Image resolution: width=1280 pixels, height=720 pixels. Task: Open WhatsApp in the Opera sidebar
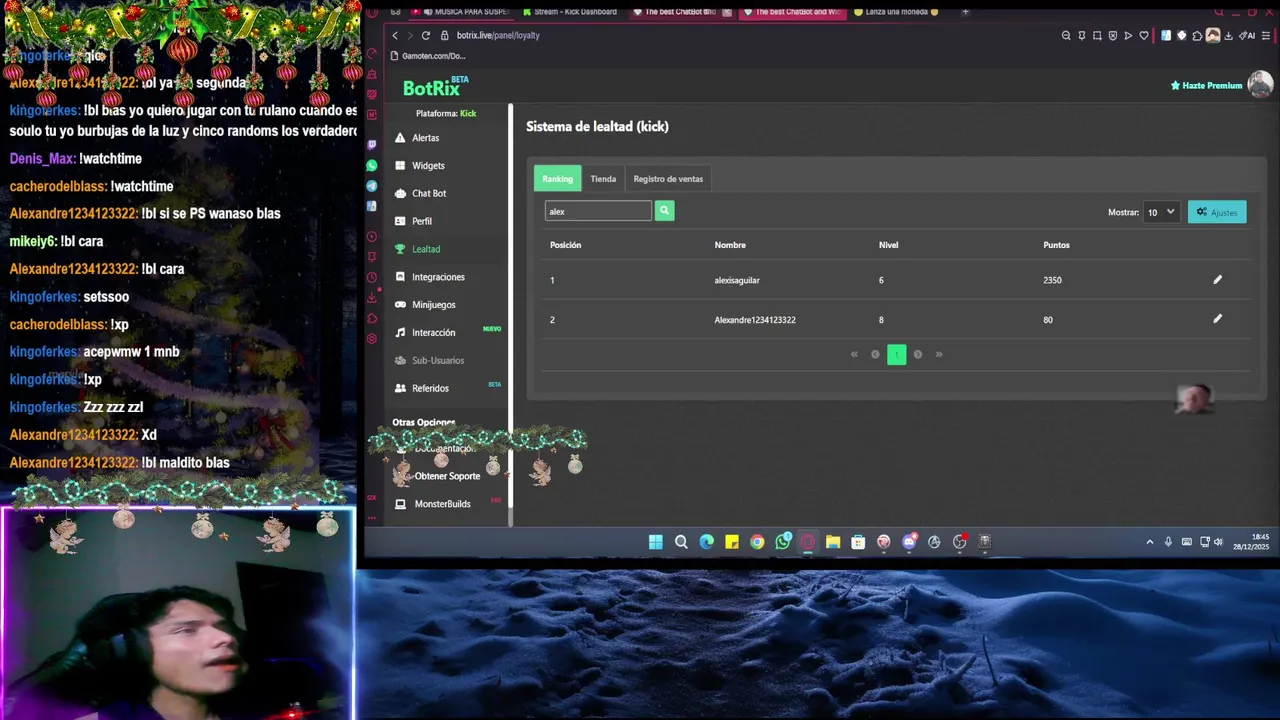coord(372,166)
